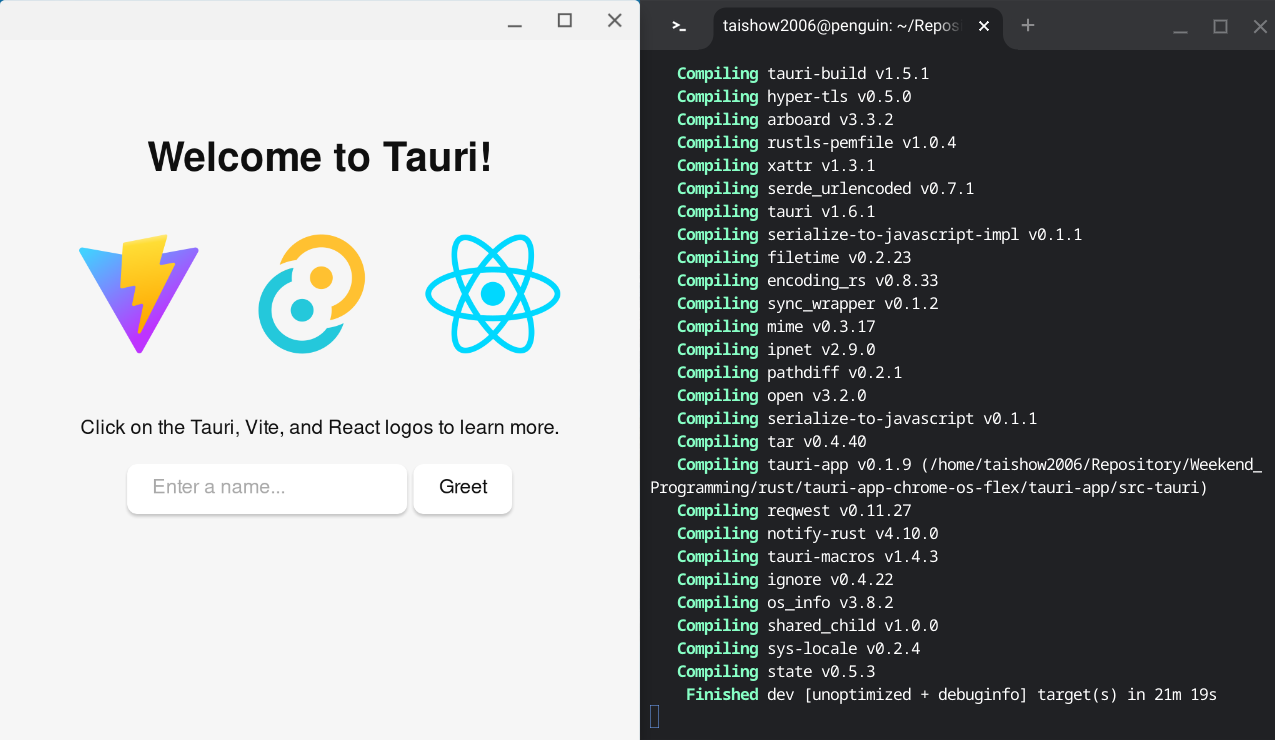1275x740 pixels.
Task: Click the "Finished" build output line
Action: [950, 694]
